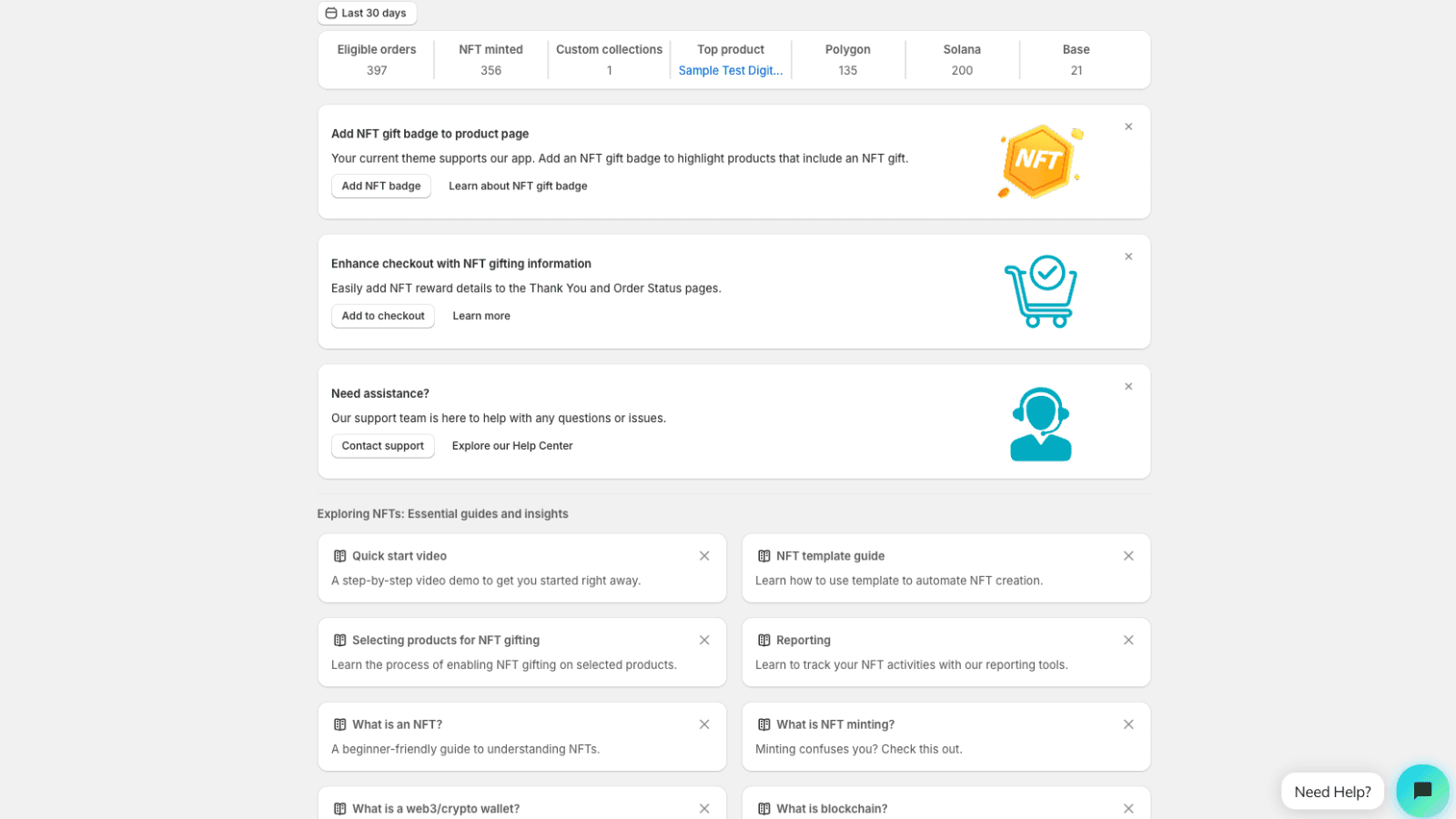This screenshot has width=1456, height=819.
Task: Click the Contact support button
Action: tap(382, 446)
